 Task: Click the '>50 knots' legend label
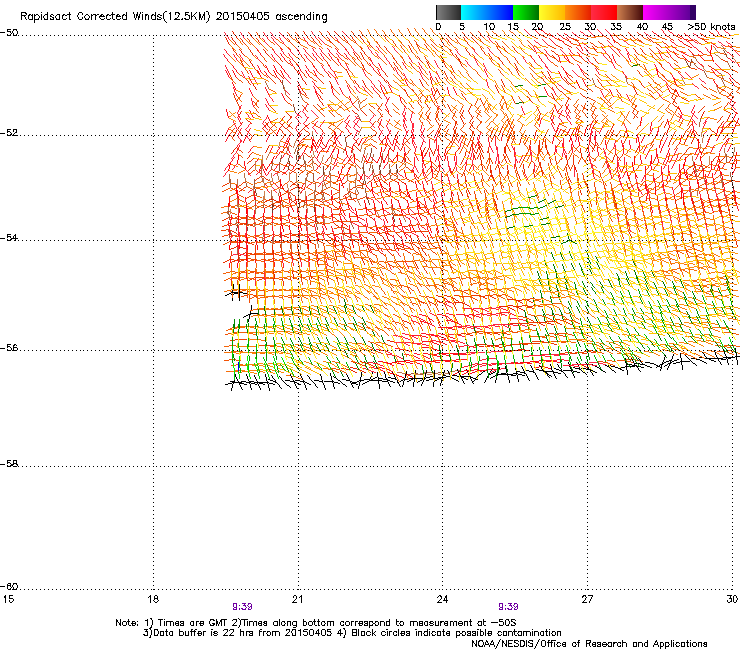pos(711,27)
